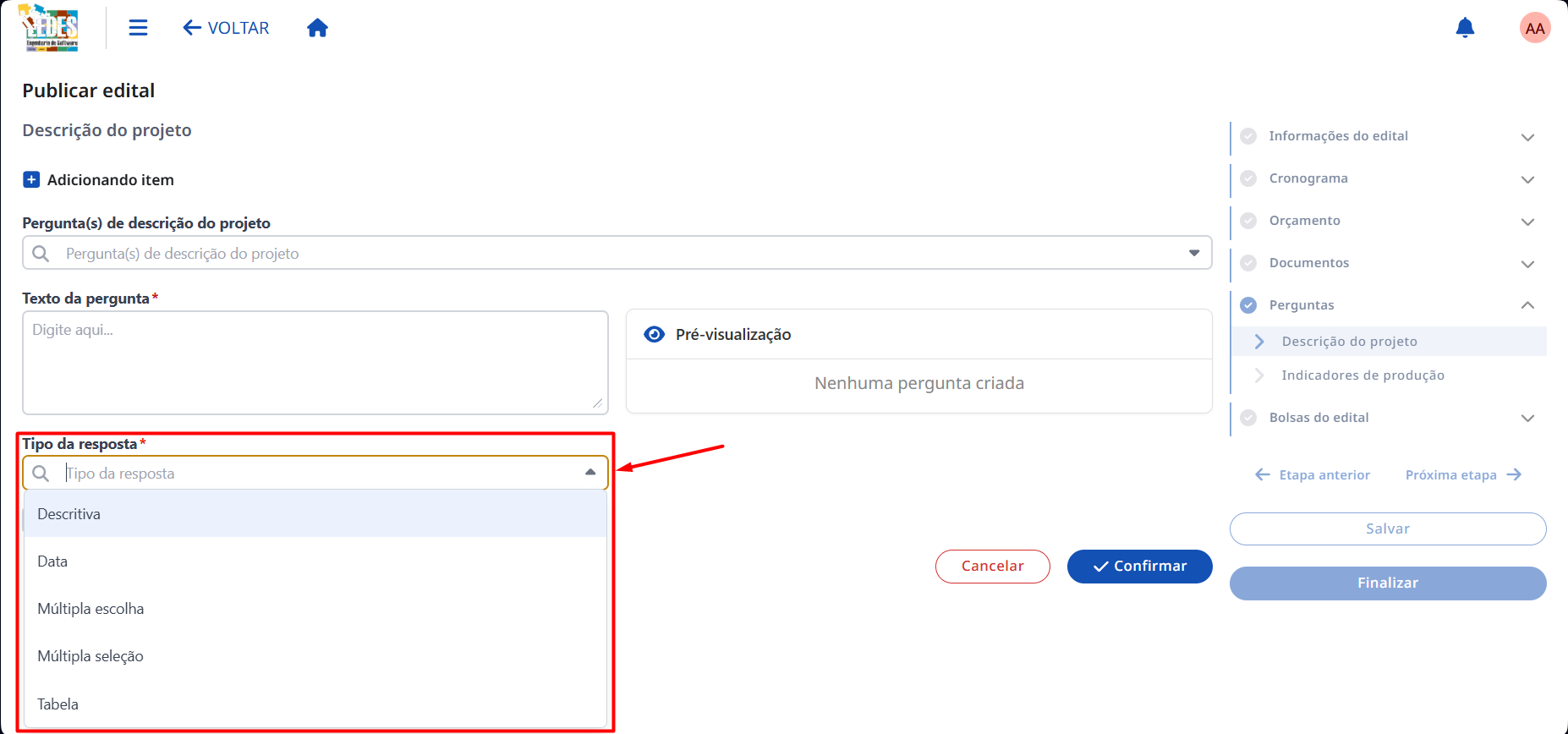Click the Cancelar button
The image size is (1568, 734).
[993, 566]
